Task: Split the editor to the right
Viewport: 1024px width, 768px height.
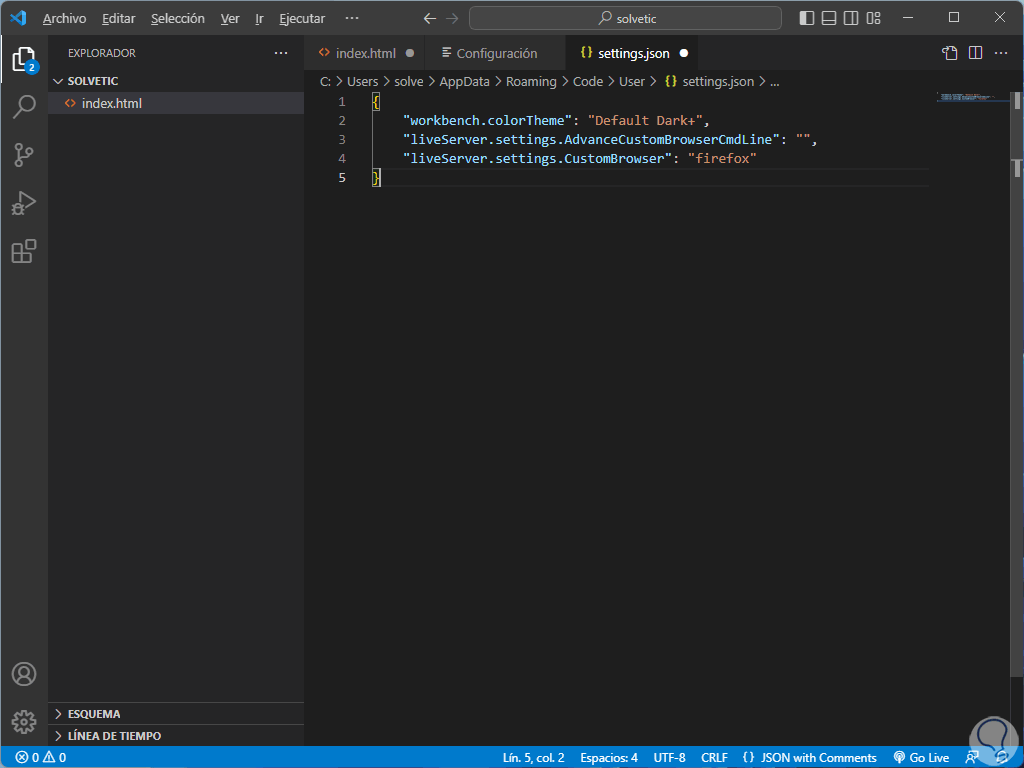Action: click(975, 53)
